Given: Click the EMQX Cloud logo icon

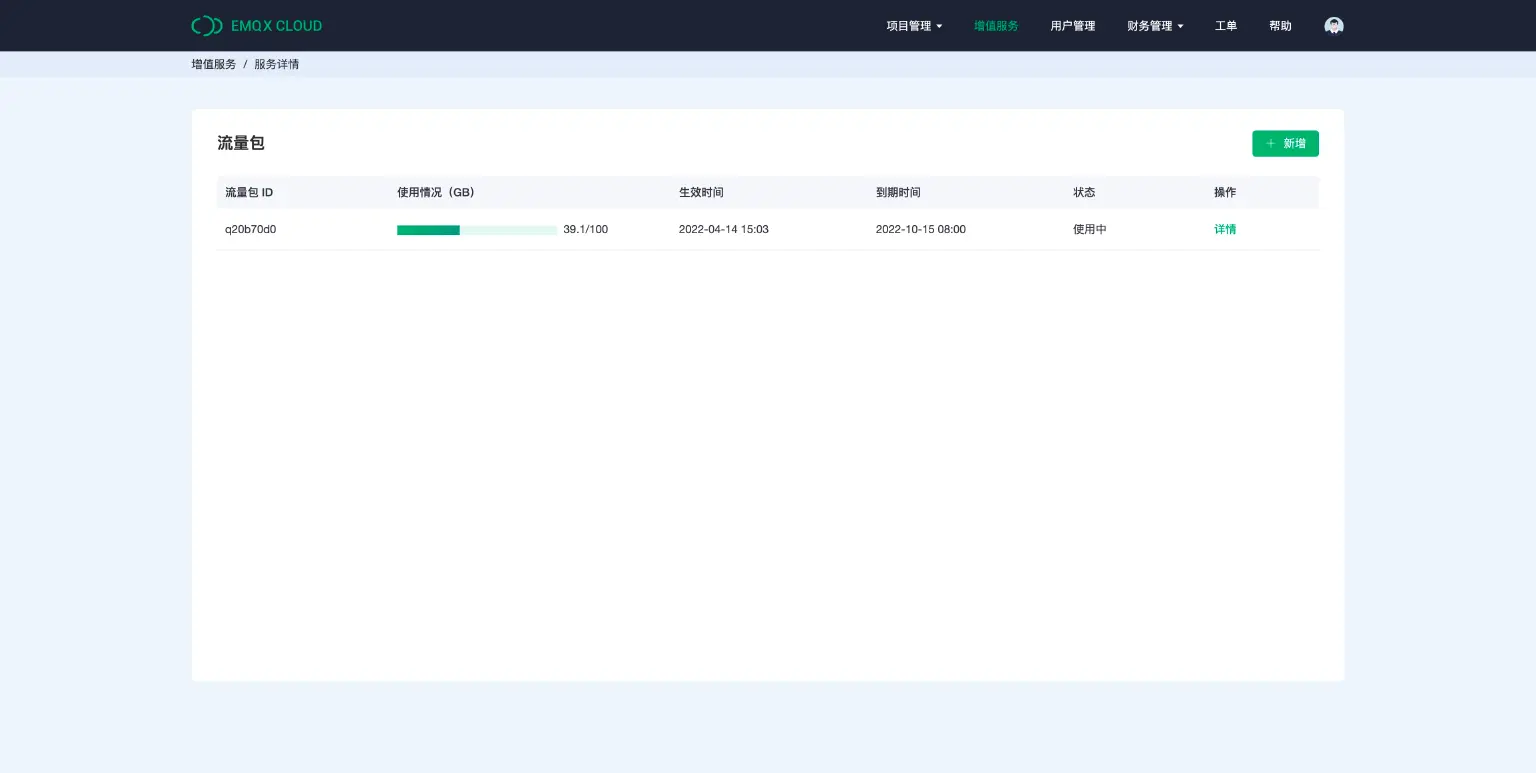Looking at the screenshot, I should (207, 26).
